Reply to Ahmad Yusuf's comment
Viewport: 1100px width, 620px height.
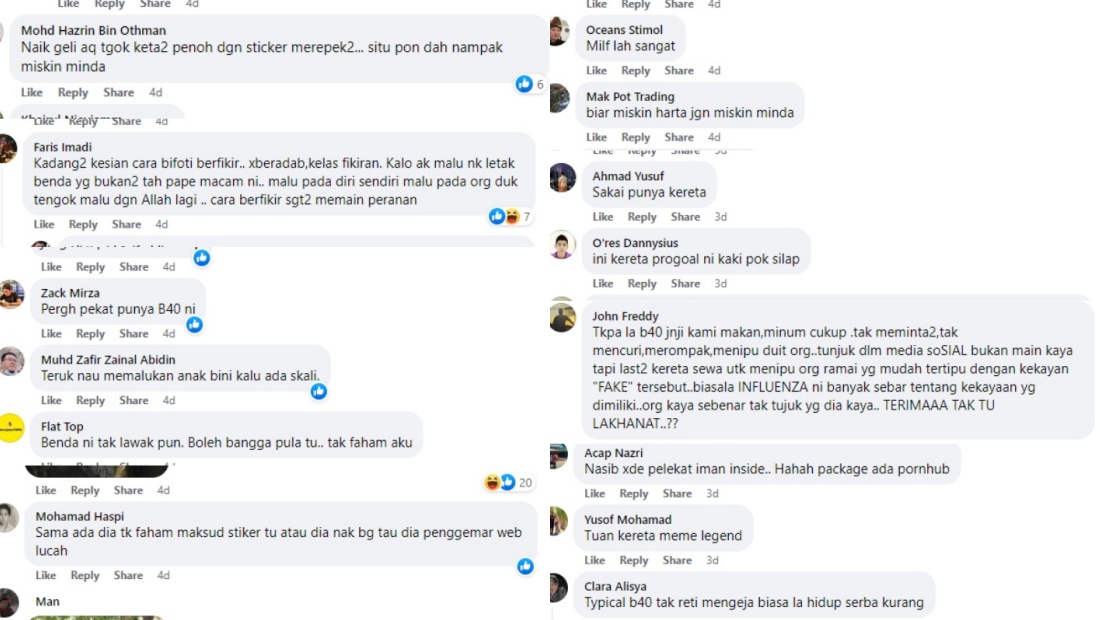[642, 217]
